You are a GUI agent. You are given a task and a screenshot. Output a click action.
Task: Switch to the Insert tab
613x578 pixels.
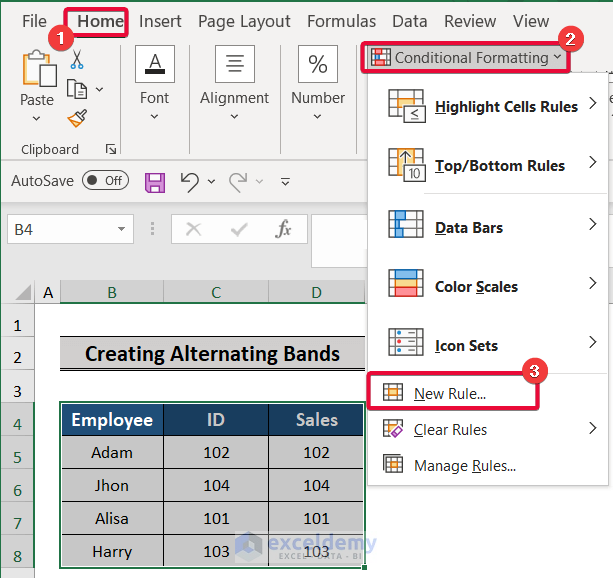160,21
